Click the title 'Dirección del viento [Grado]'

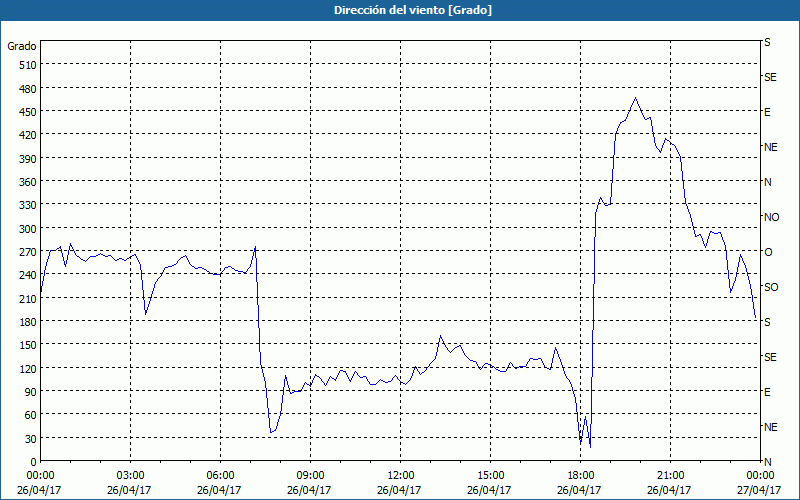coord(413,10)
